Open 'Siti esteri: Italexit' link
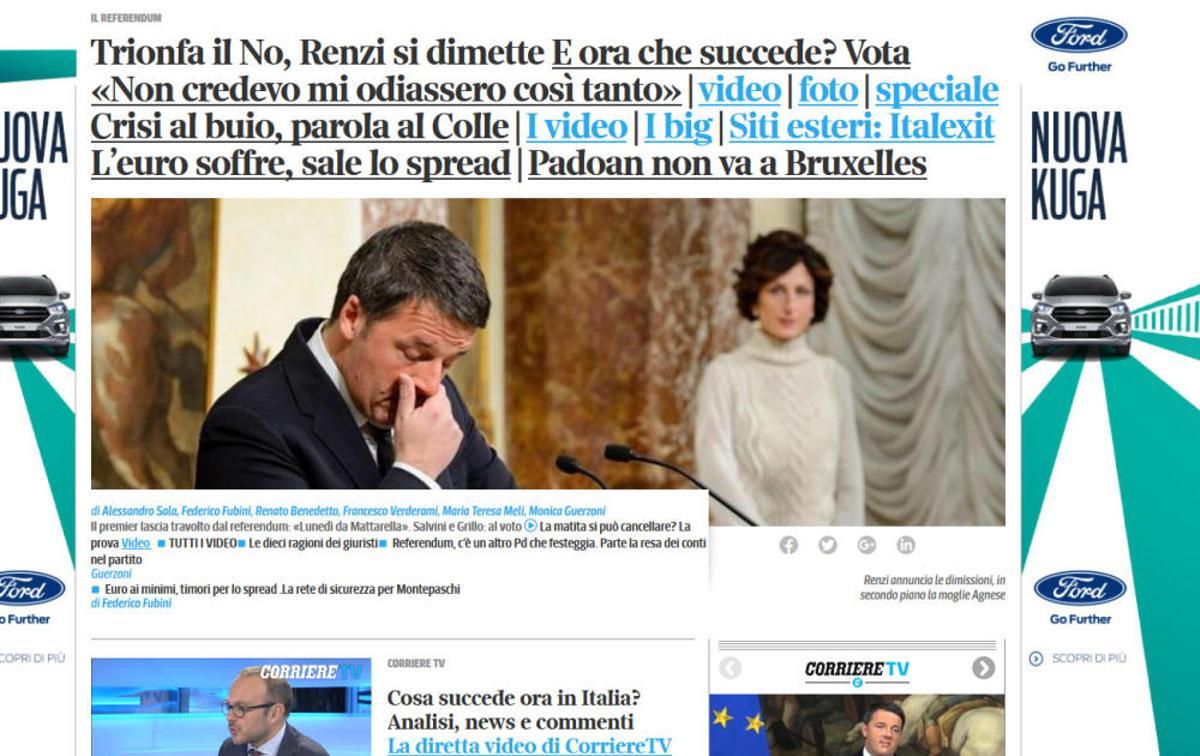The image size is (1200, 756). click(x=862, y=128)
